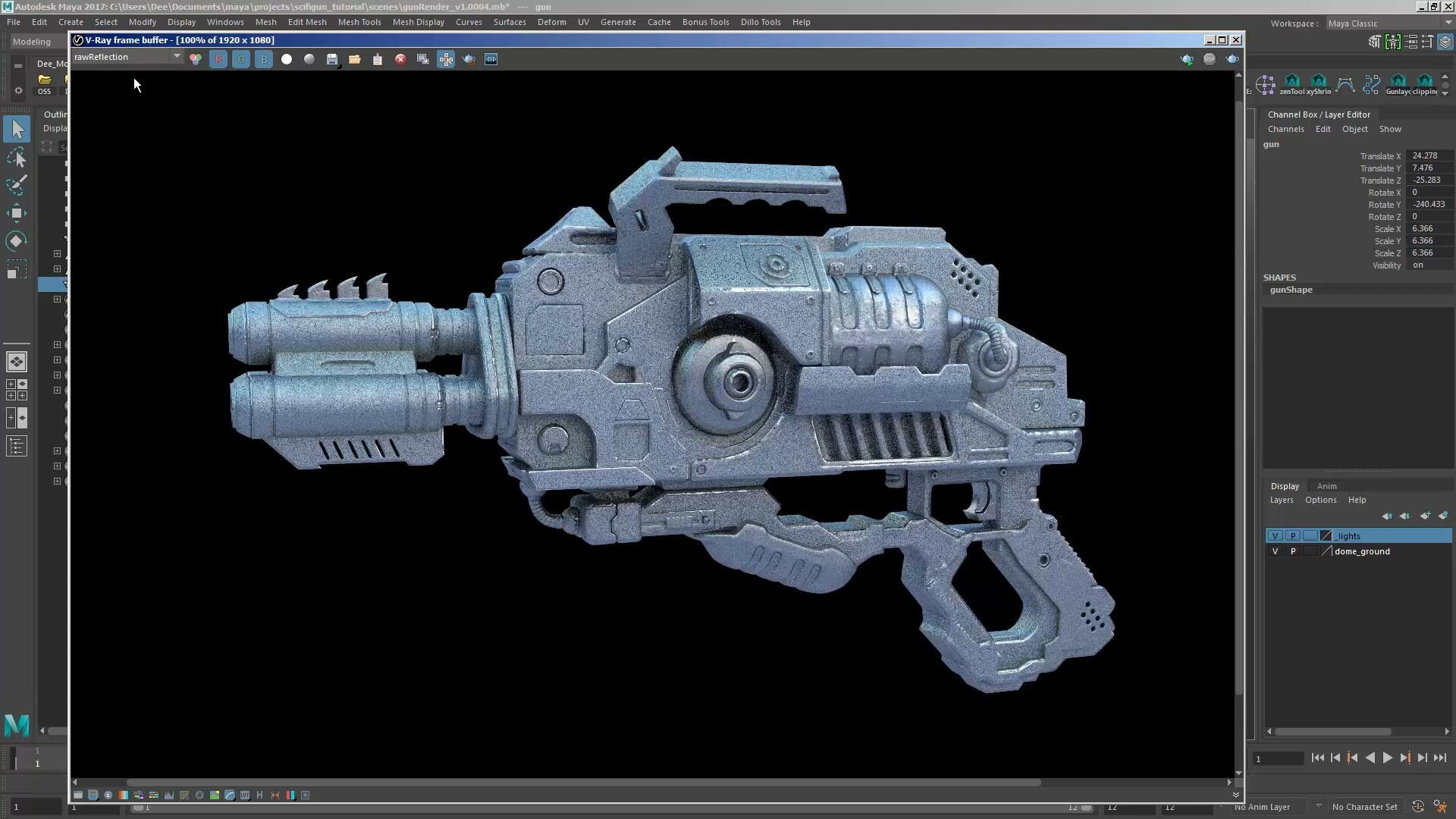Toggle the red channel button
Viewport: 1456px width, 819px height.
click(218, 59)
